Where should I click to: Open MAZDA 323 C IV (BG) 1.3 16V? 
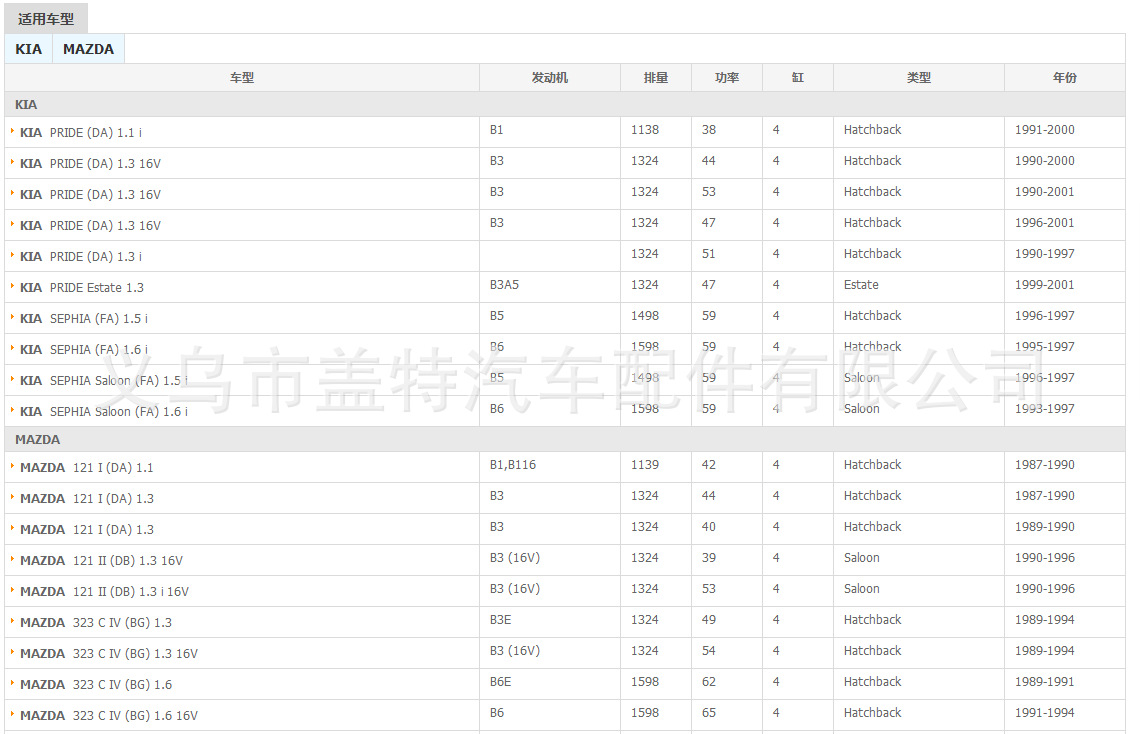coord(108,654)
